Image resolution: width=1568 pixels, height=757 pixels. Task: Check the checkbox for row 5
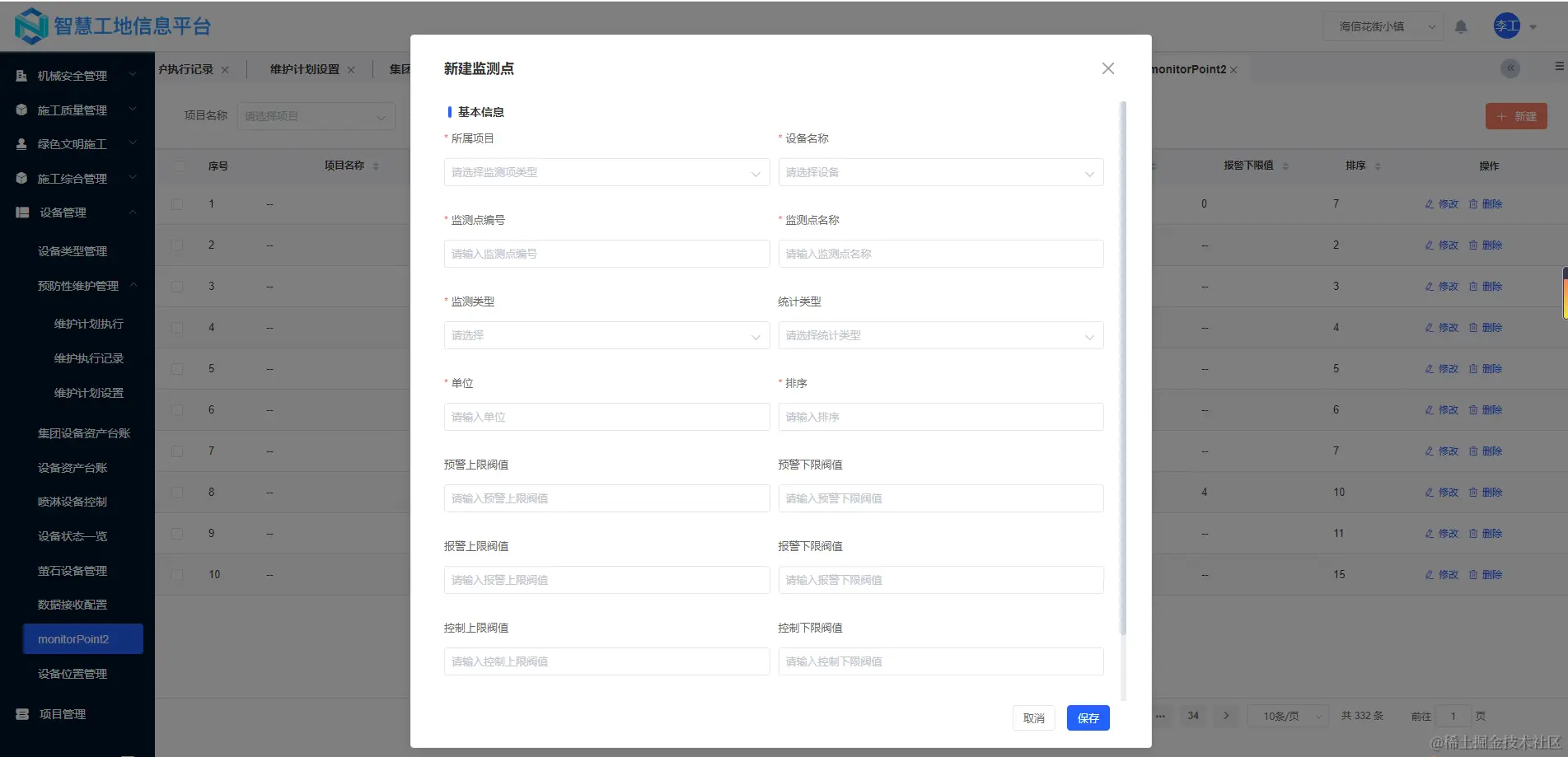(x=177, y=368)
